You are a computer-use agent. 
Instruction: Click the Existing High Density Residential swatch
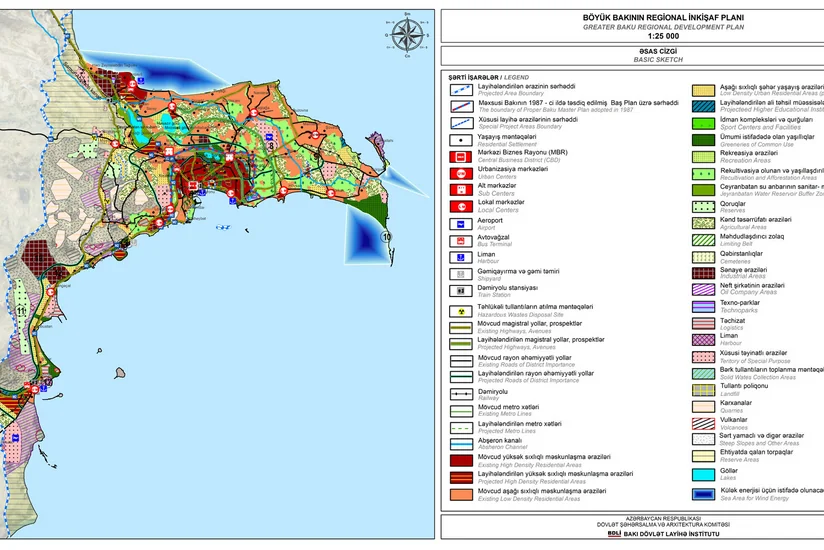[461, 461]
